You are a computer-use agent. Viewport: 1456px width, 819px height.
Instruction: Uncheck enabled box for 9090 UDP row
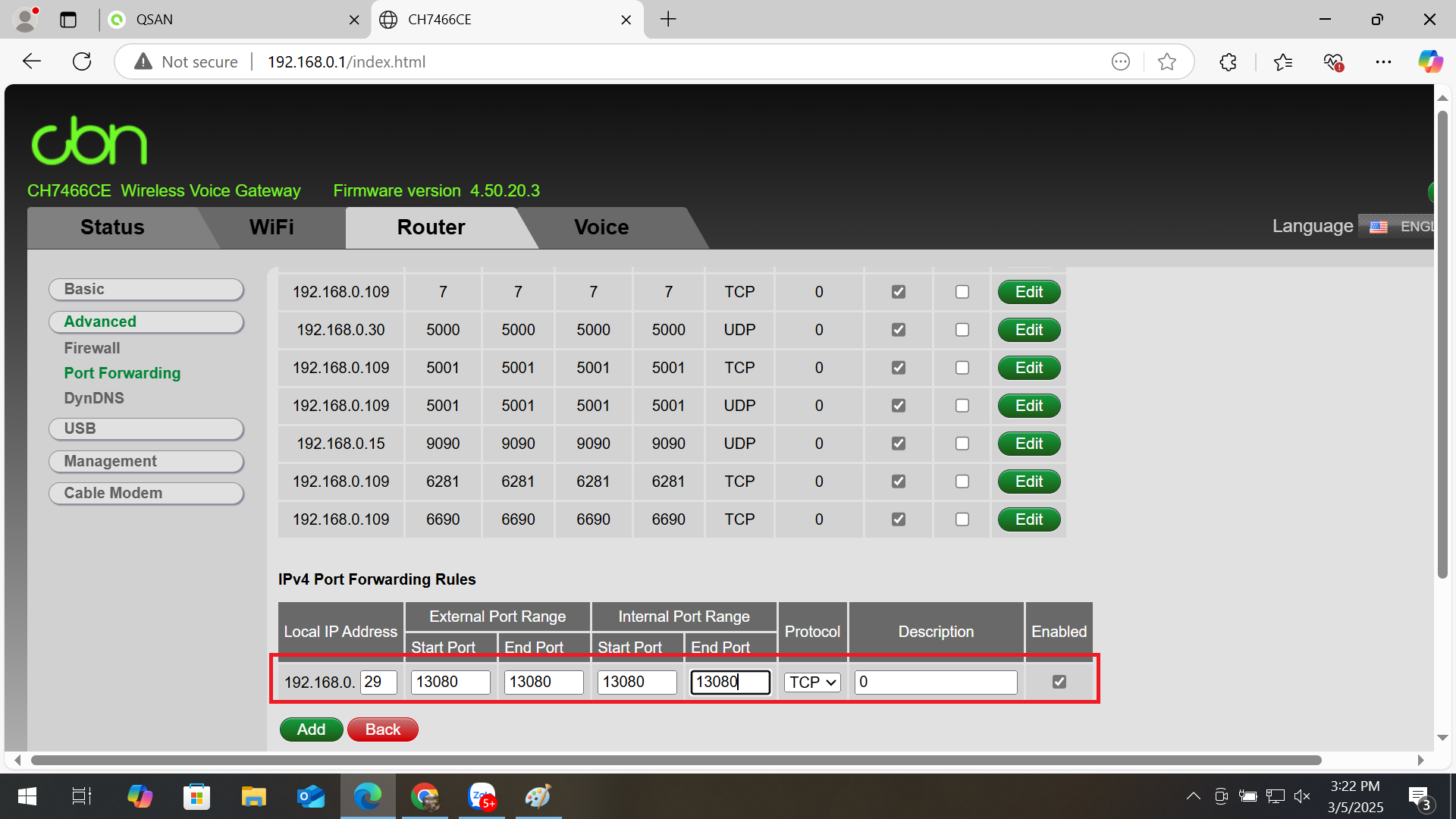tap(898, 444)
